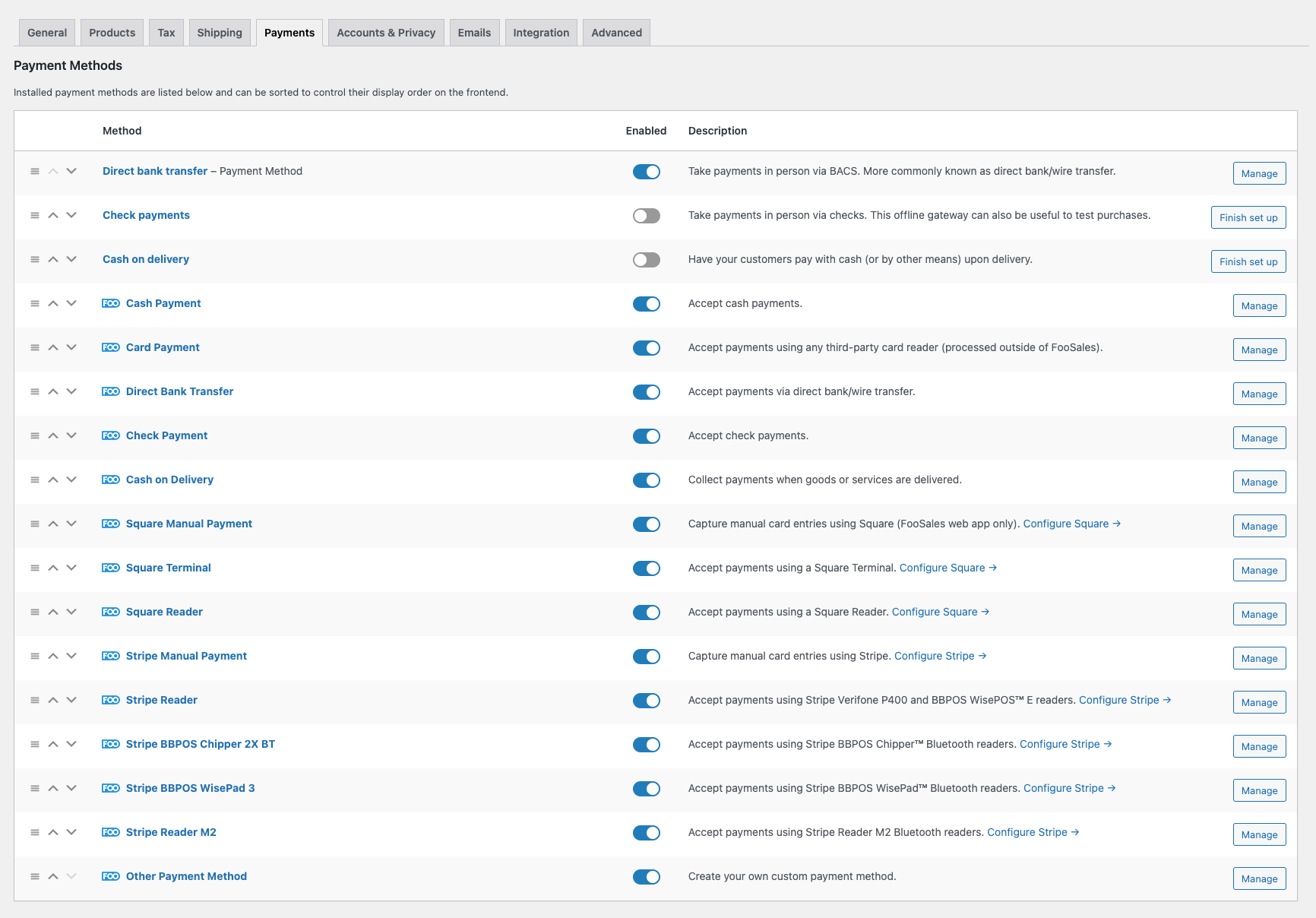Click Manage button for Other Payment Method
The height and width of the screenshot is (918, 1316).
tap(1259, 878)
